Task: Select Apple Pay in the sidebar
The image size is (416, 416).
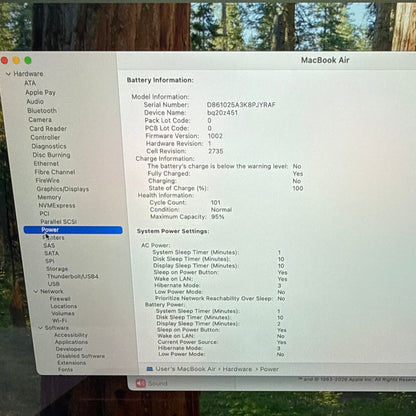Action: (x=40, y=92)
